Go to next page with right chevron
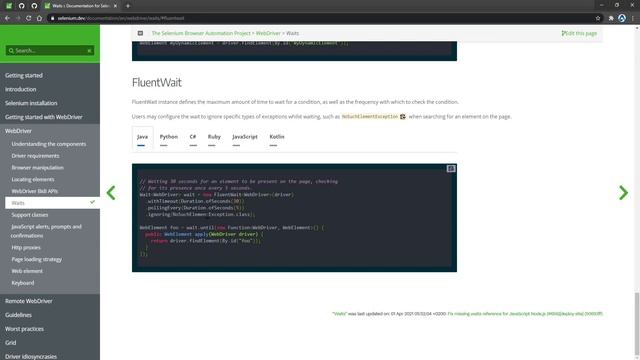Screen dimensions: 640x360 pyautogui.click(x=623, y=193)
